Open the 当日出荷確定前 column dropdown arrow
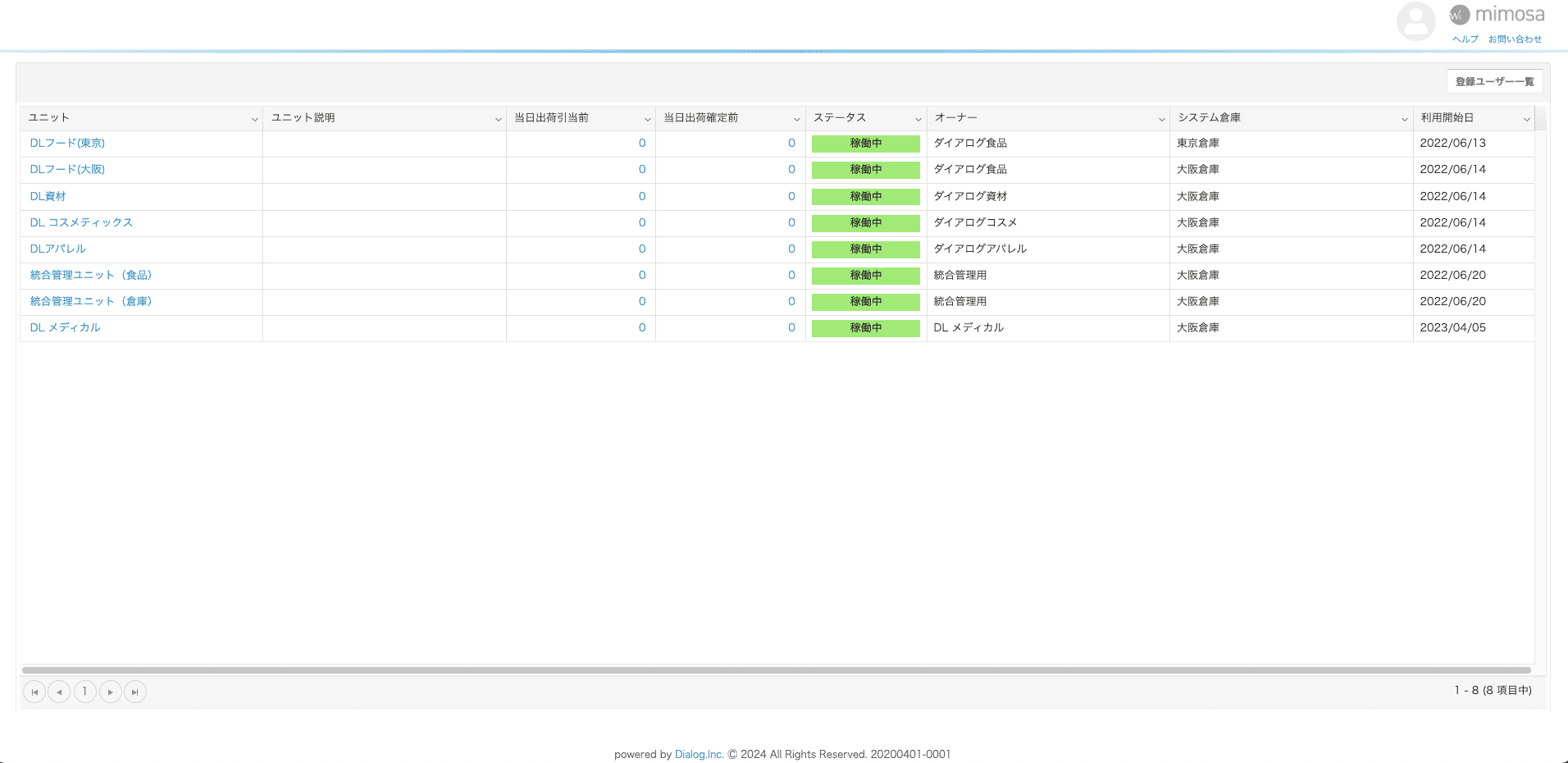This screenshot has height=763, width=1568. point(796,119)
